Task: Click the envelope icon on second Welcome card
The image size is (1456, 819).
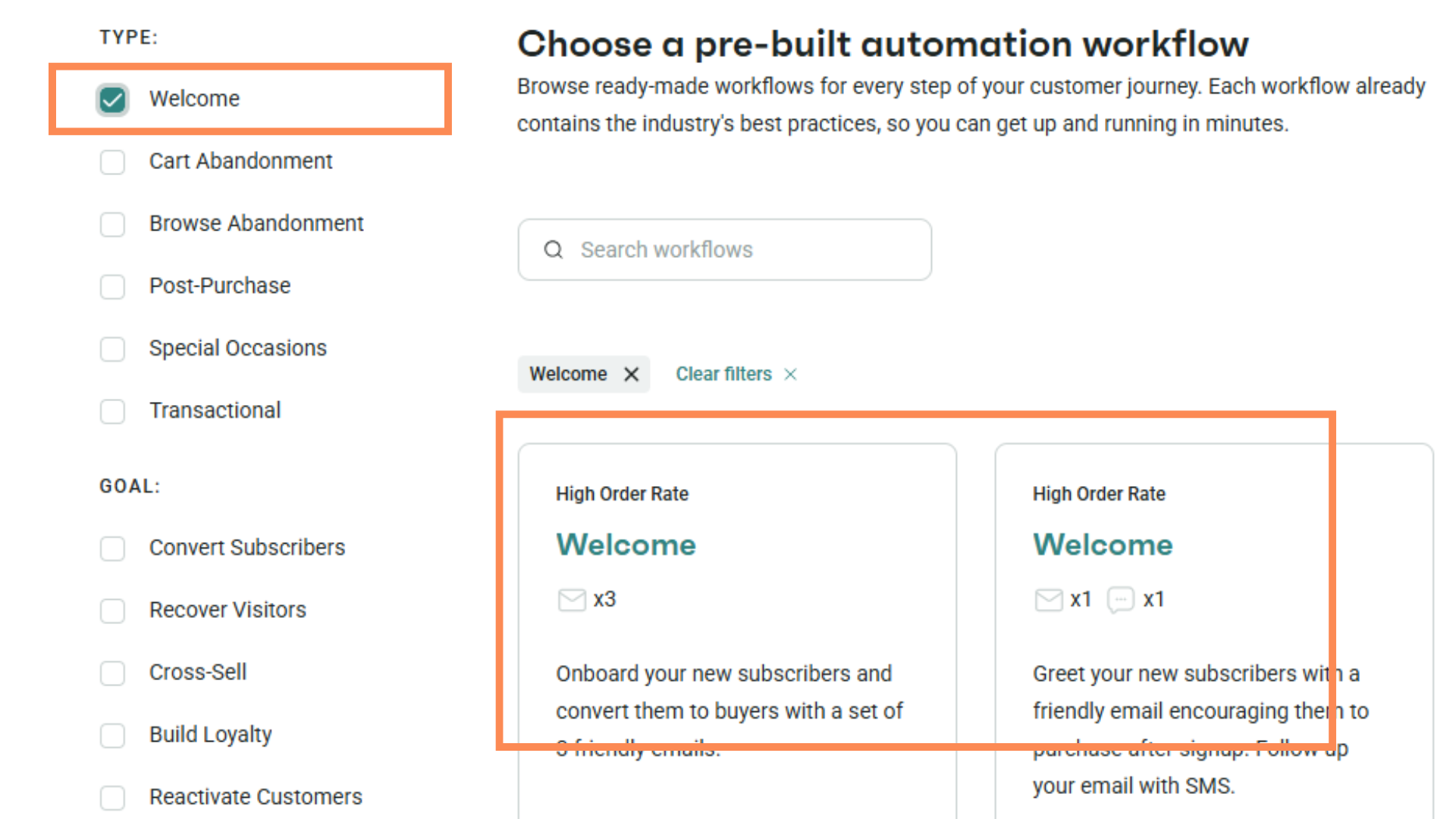Action: 1048,600
